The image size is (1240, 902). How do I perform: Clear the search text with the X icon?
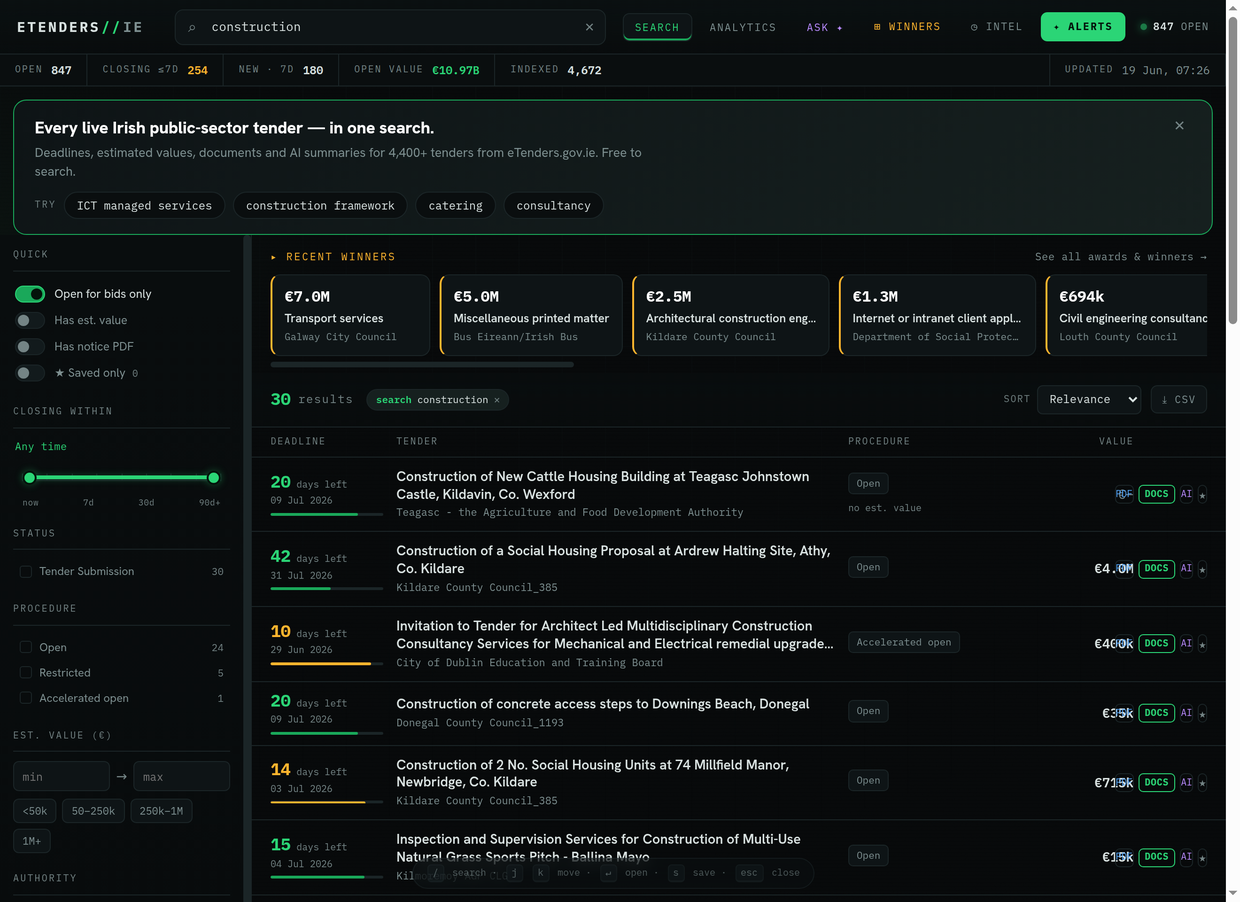coord(589,27)
